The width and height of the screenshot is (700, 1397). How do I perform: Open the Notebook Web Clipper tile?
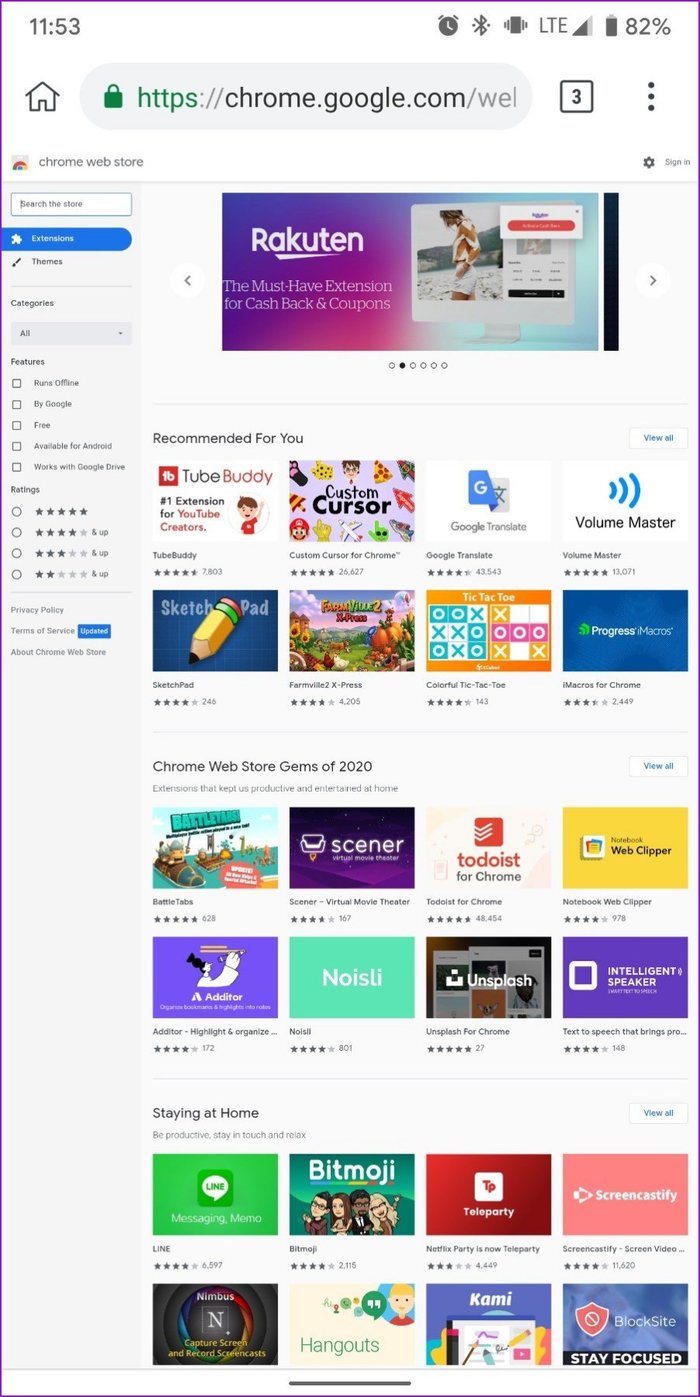(x=625, y=847)
